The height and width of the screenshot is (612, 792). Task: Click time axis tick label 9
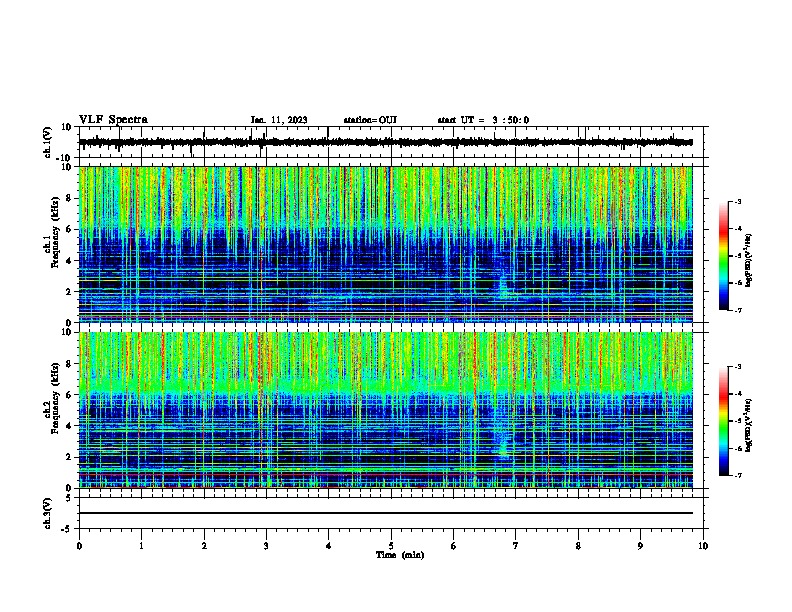640,546
